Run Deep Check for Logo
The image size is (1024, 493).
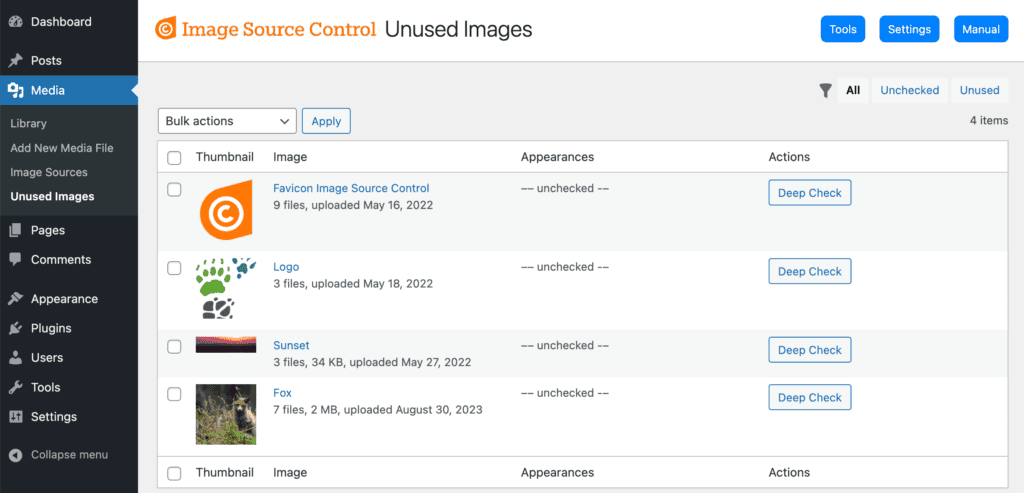tap(810, 272)
